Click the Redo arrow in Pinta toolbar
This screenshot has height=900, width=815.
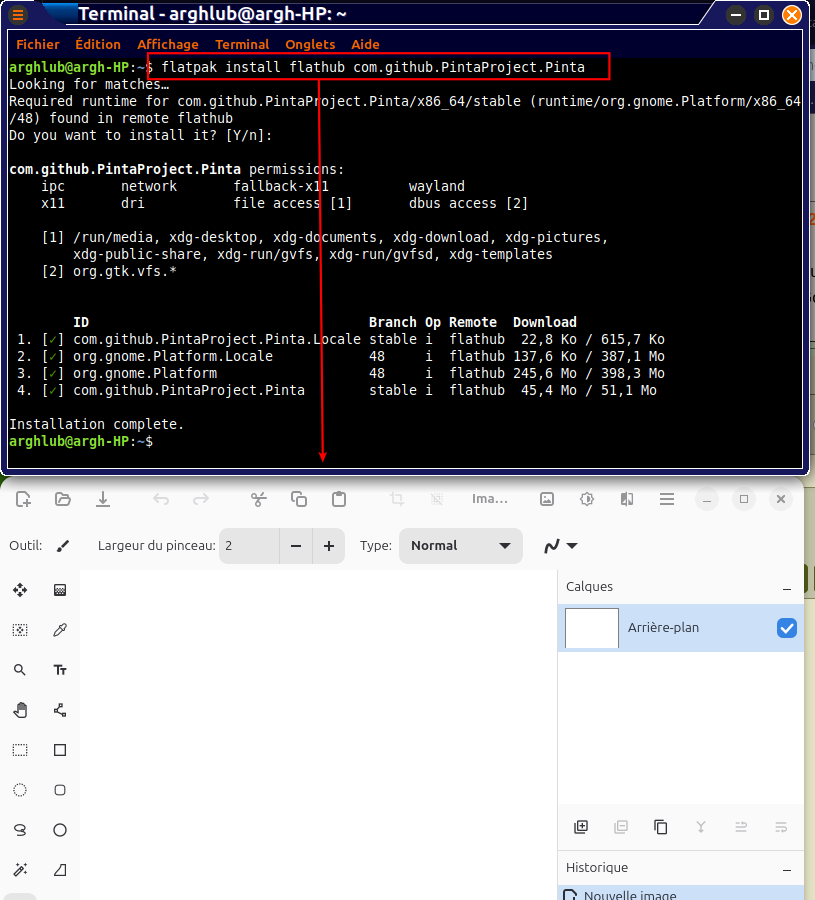[x=200, y=499]
